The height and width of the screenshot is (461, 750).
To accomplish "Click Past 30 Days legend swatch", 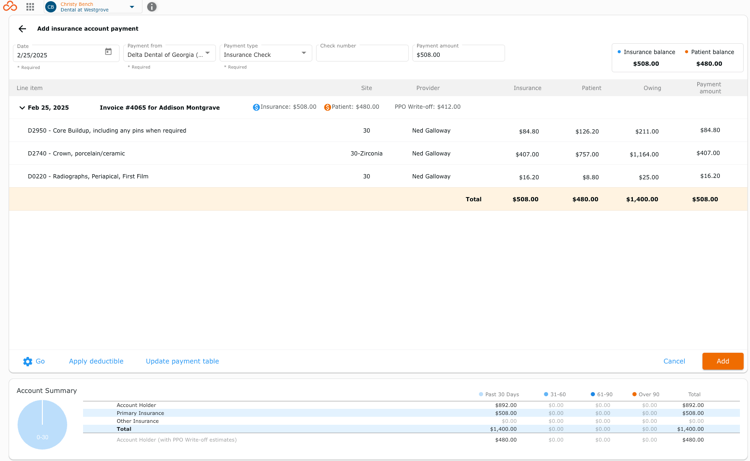I will click(481, 395).
